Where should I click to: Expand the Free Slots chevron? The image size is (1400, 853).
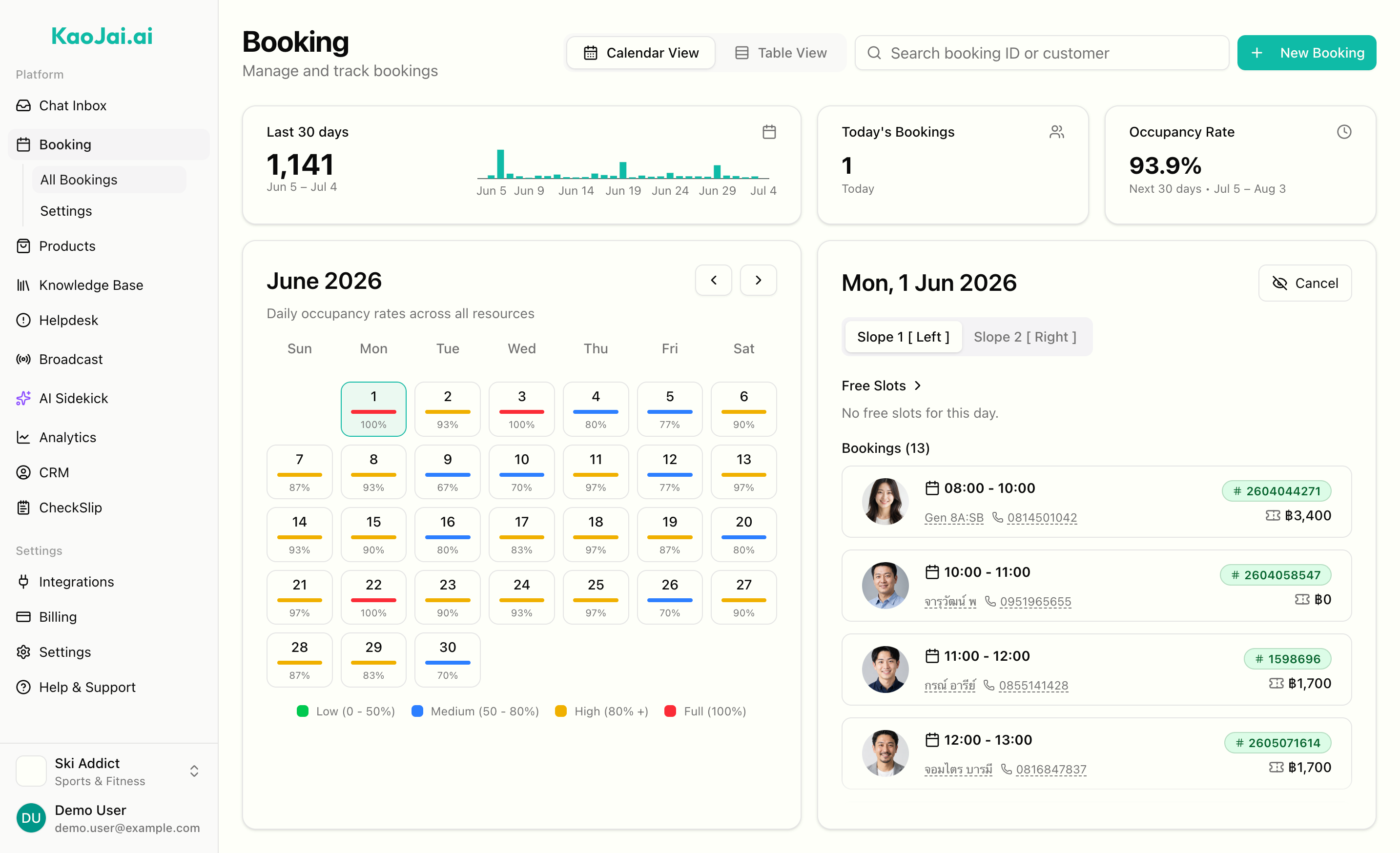tap(918, 386)
